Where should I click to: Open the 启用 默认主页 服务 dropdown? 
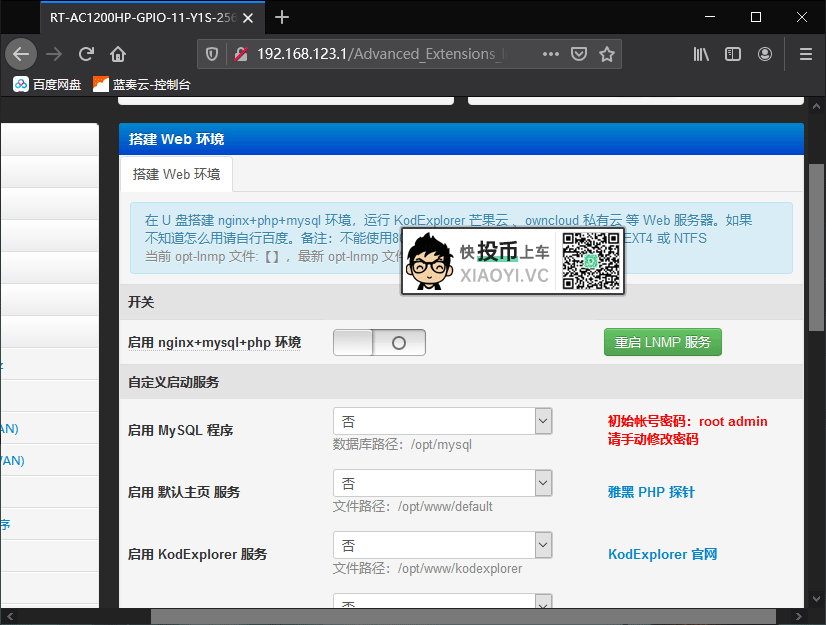[442, 483]
